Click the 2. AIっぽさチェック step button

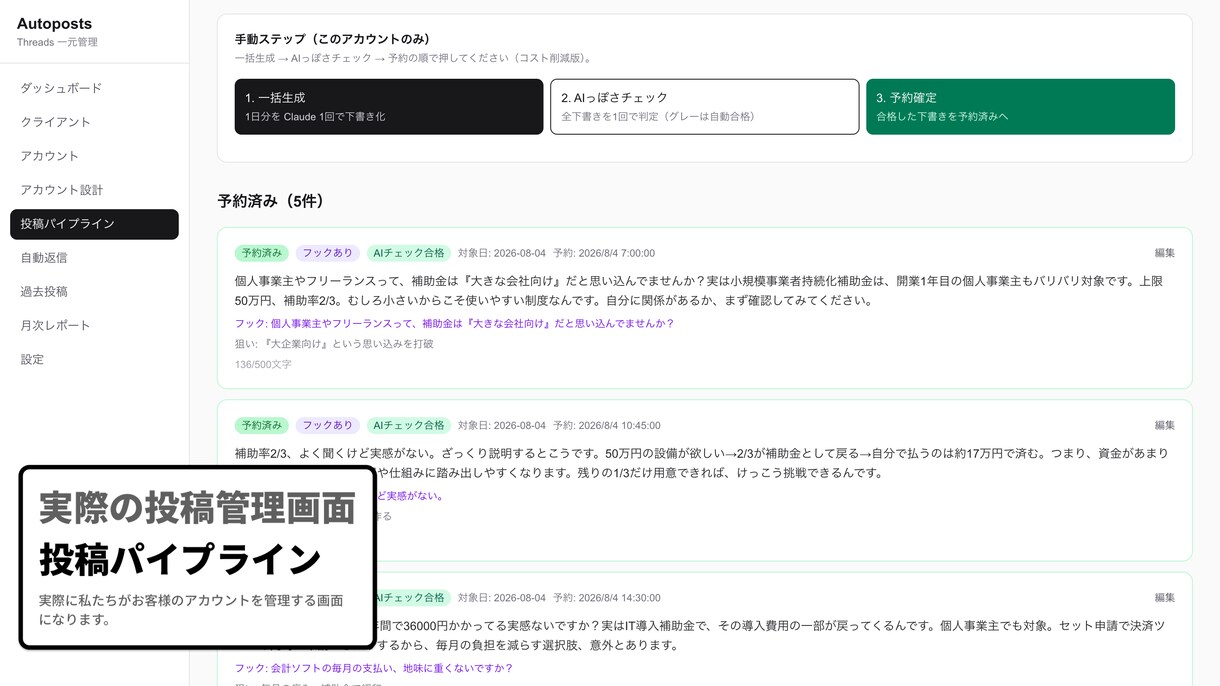[704, 107]
